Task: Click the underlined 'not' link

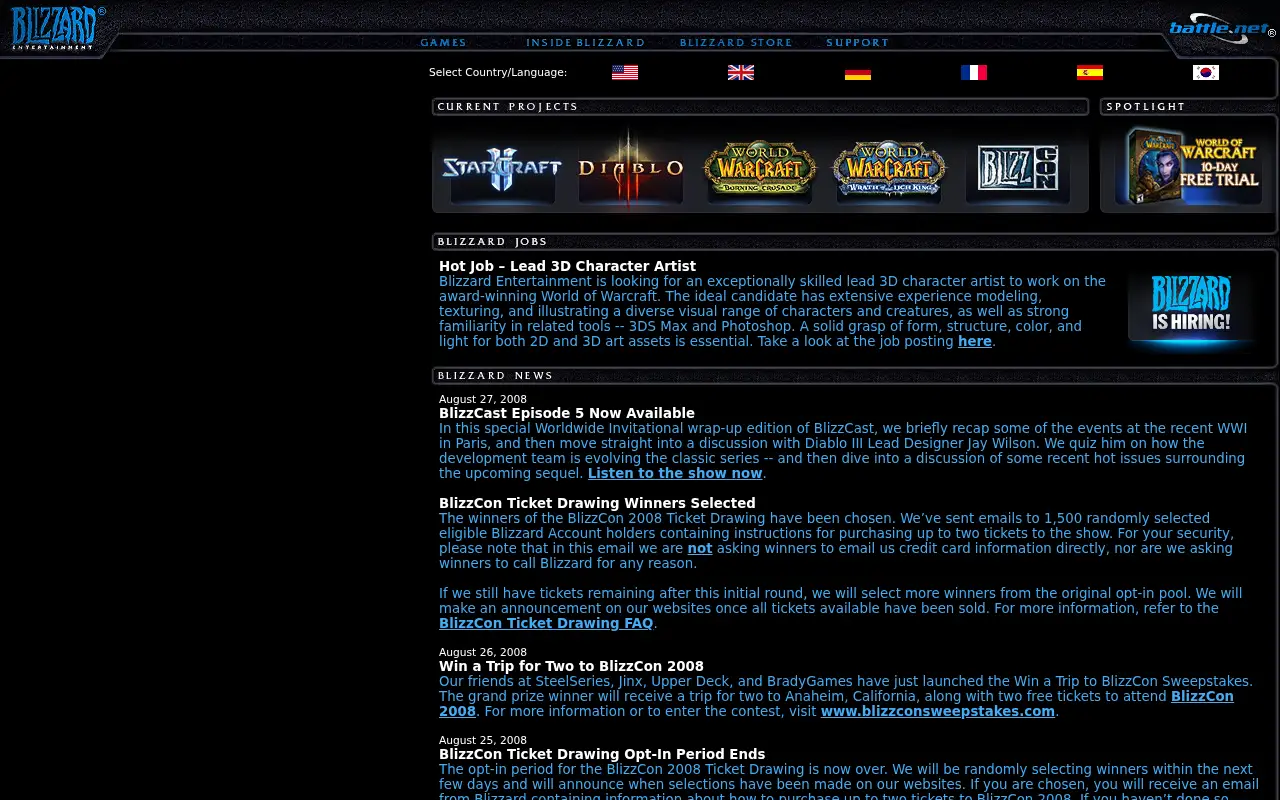Action: point(700,548)
